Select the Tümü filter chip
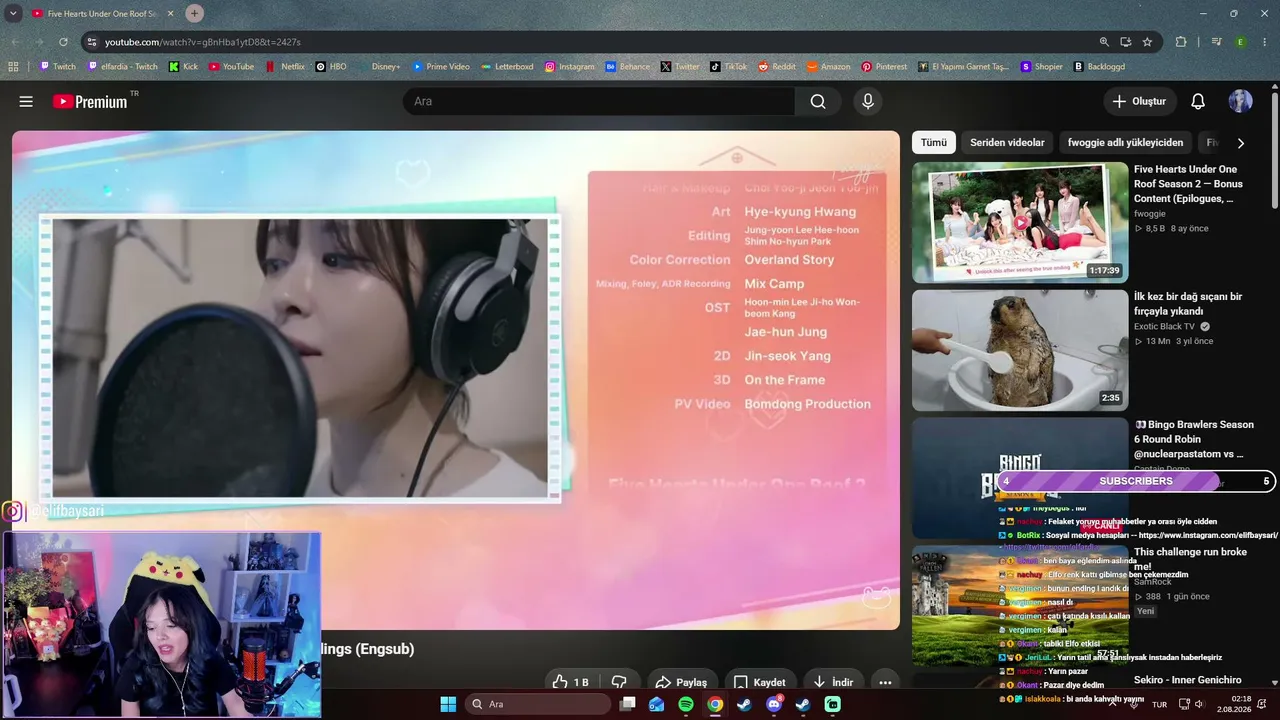Viewport: 1280px width, 720px height. (933, 143)
